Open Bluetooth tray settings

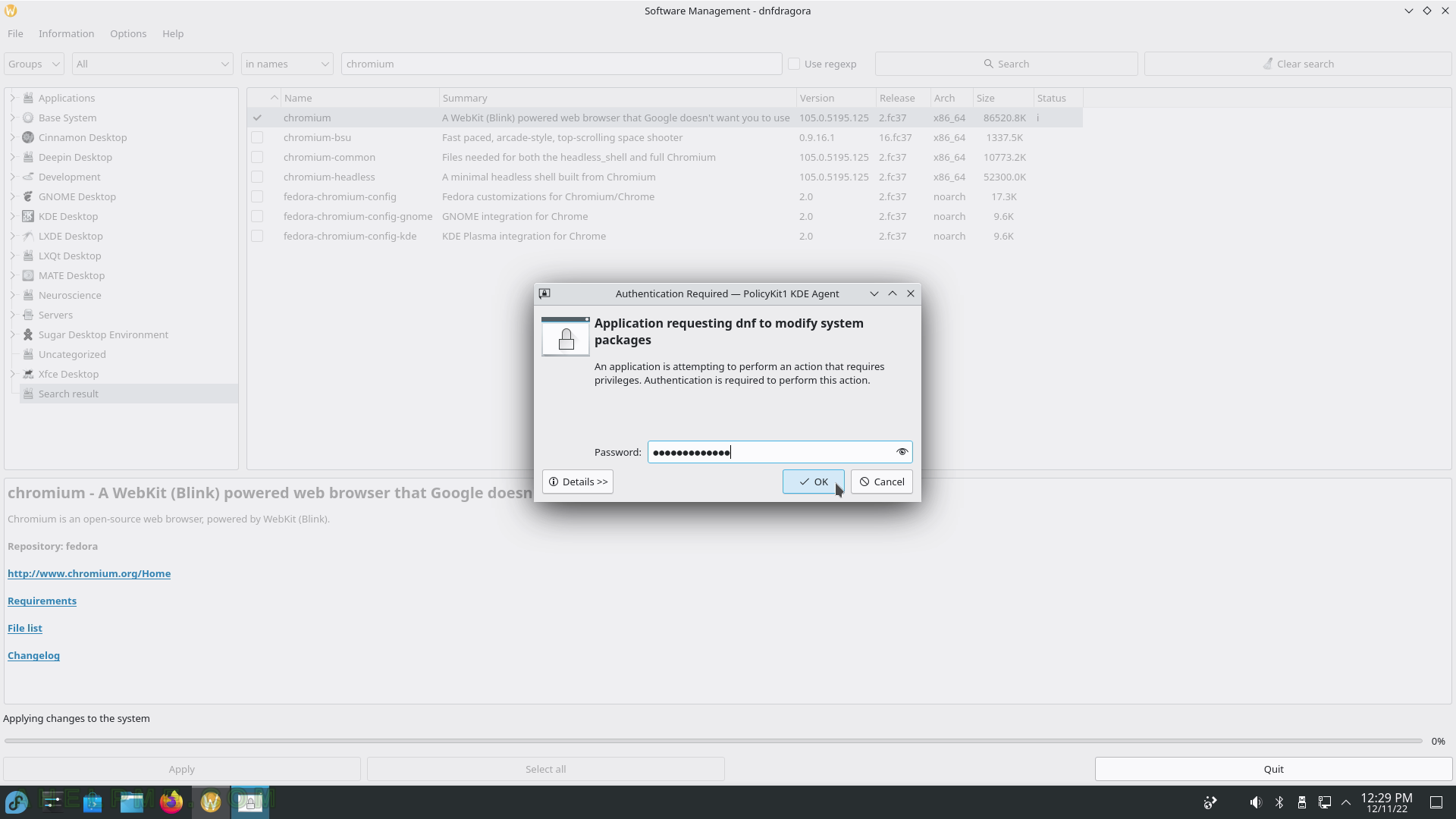tap(1279, 802)
